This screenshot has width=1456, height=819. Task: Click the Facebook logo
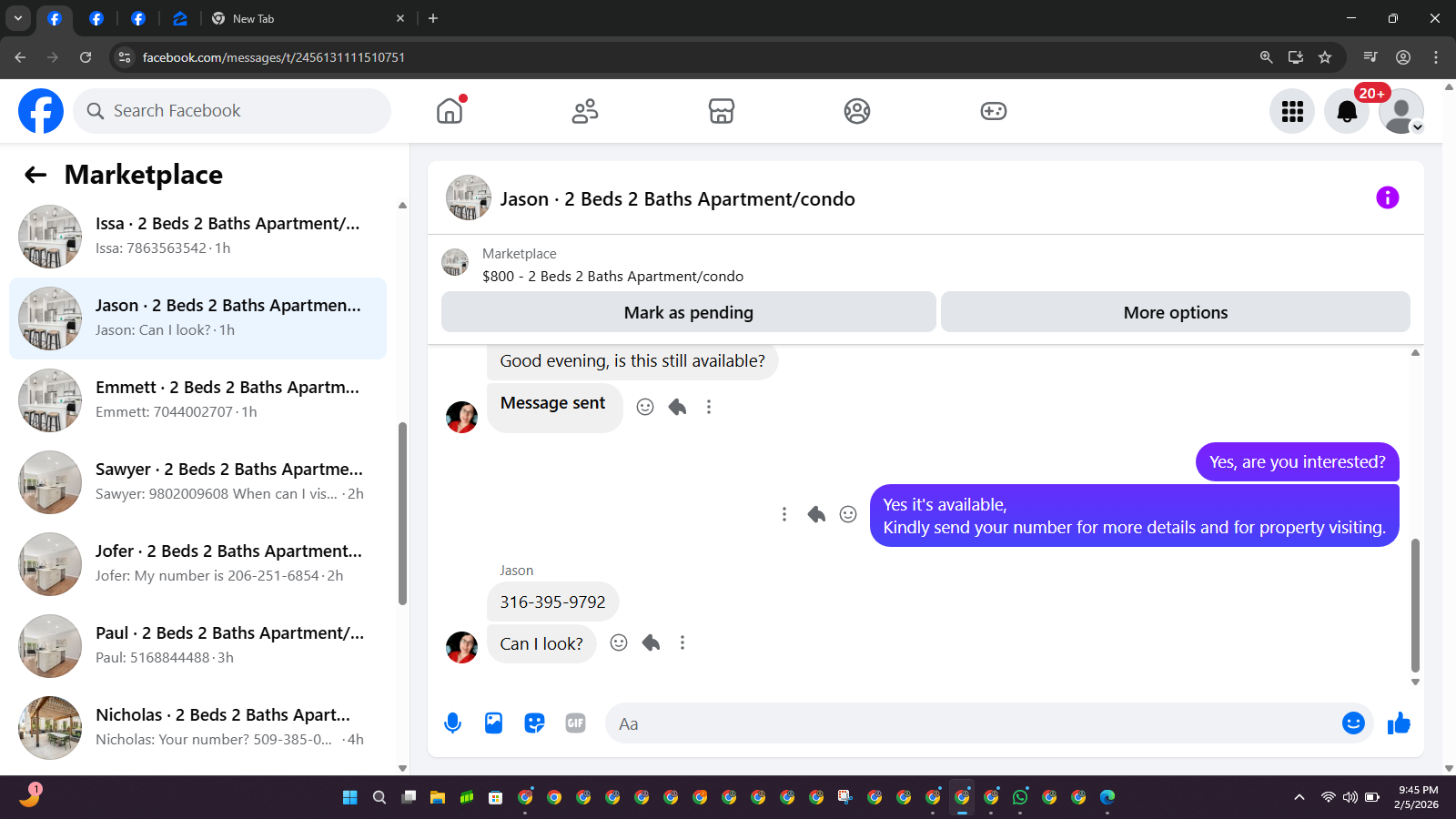pyautogui.click(x=41, y=111)
